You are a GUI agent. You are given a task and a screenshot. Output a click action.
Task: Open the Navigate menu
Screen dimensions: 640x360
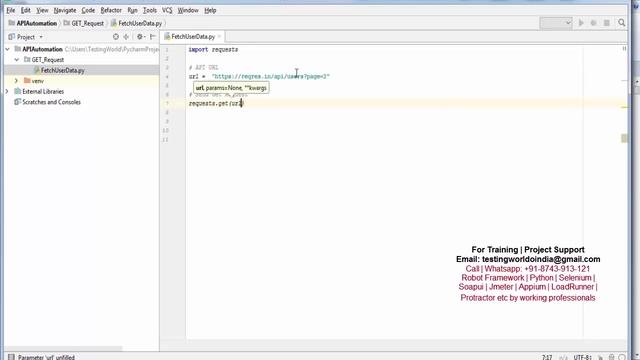65,10
